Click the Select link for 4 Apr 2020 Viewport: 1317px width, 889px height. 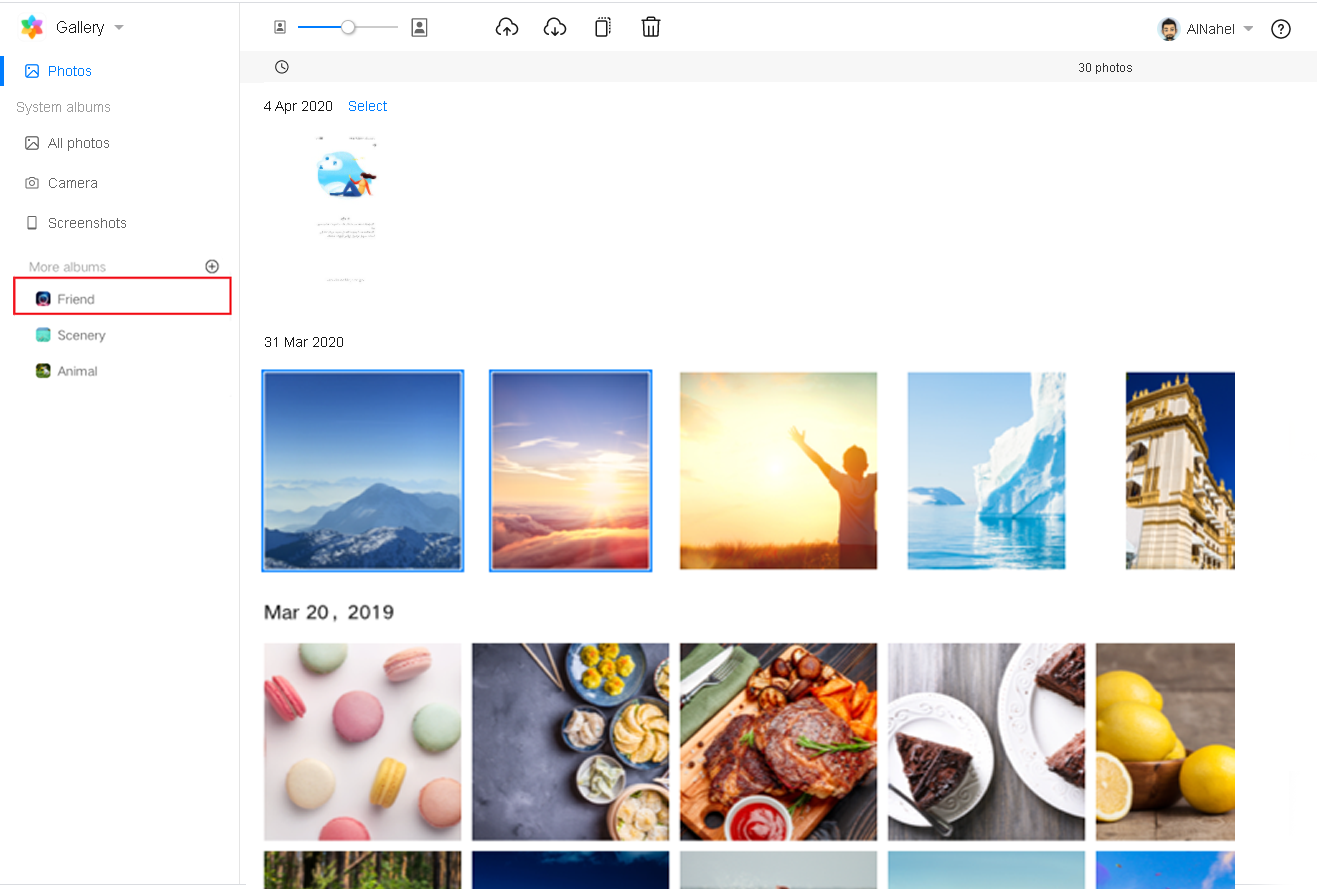pos(367,106)
